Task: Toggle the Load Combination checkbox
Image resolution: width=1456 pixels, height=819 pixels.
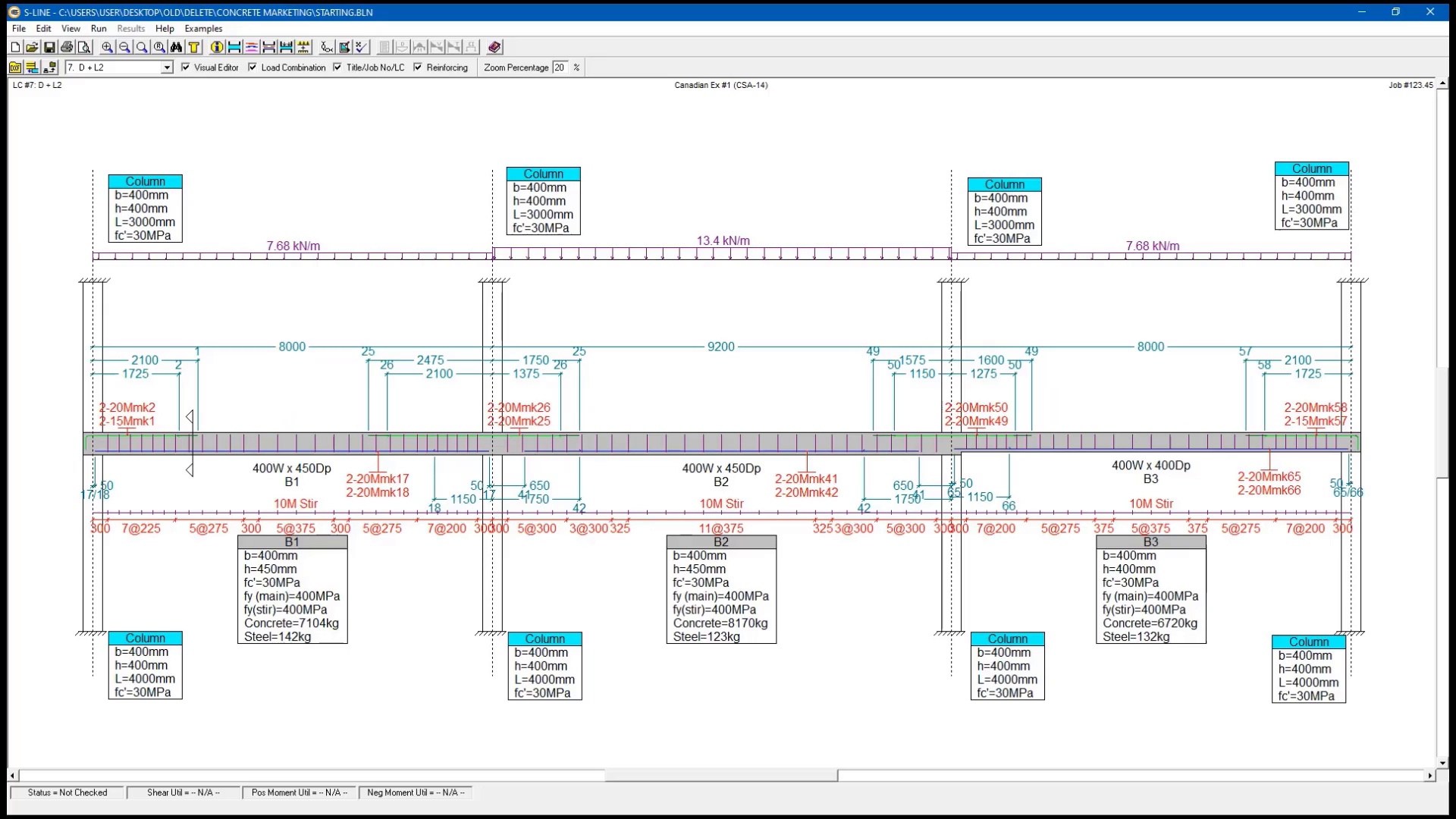Action: coord(253,67)
